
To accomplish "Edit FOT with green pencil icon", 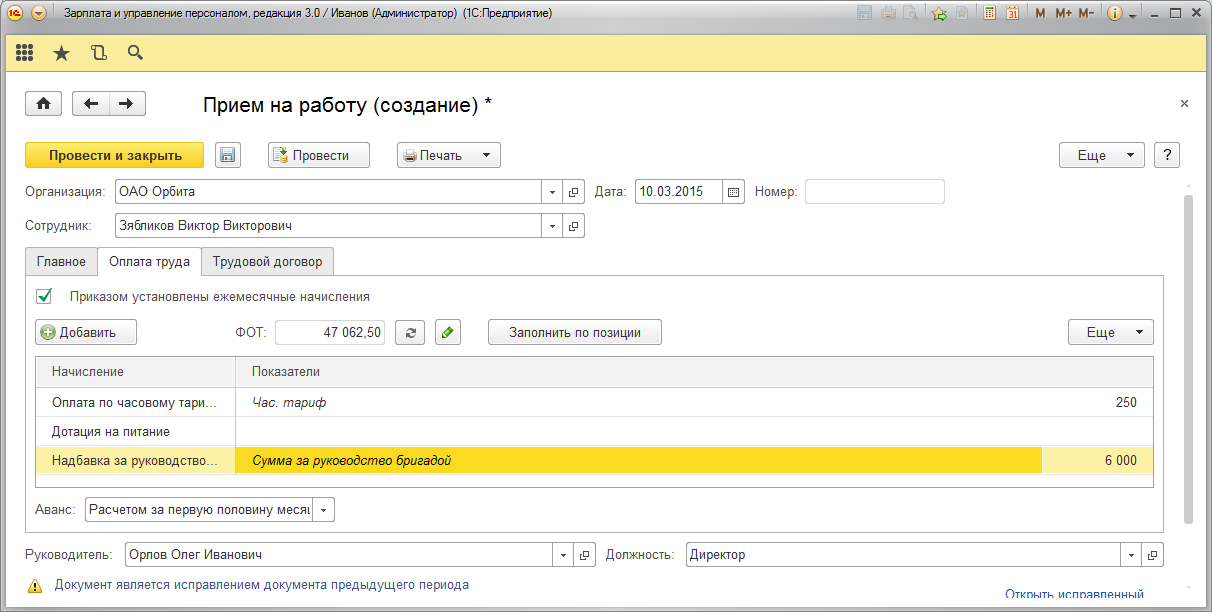I will click(x=448, y=333).
